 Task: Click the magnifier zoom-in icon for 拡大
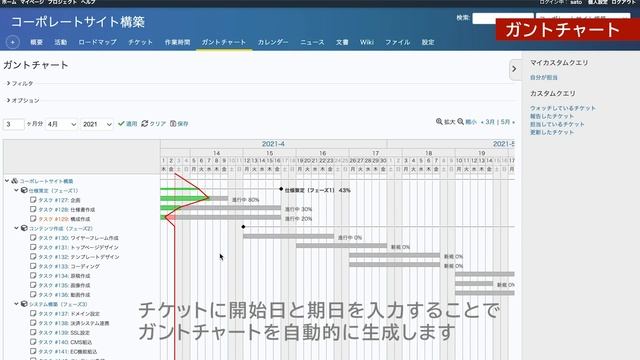coord(439,122)
